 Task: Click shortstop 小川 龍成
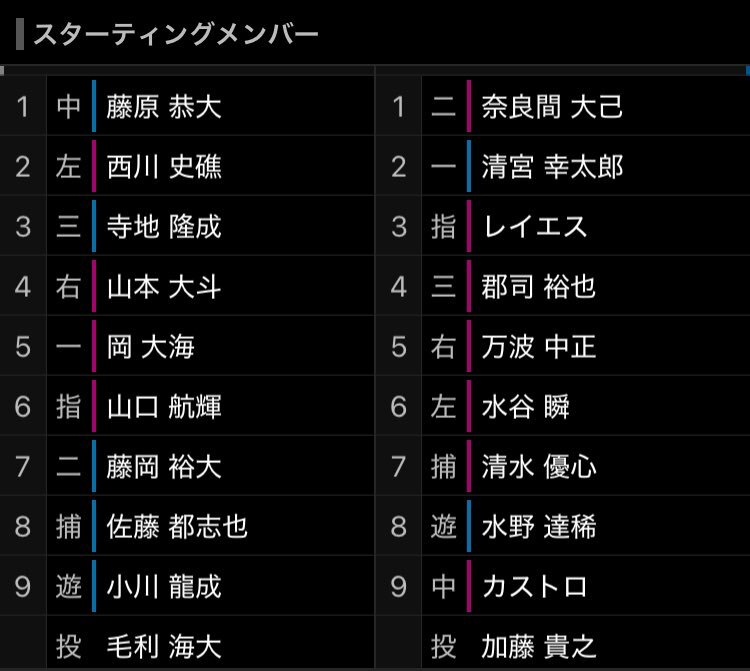[x=164, y=586]
